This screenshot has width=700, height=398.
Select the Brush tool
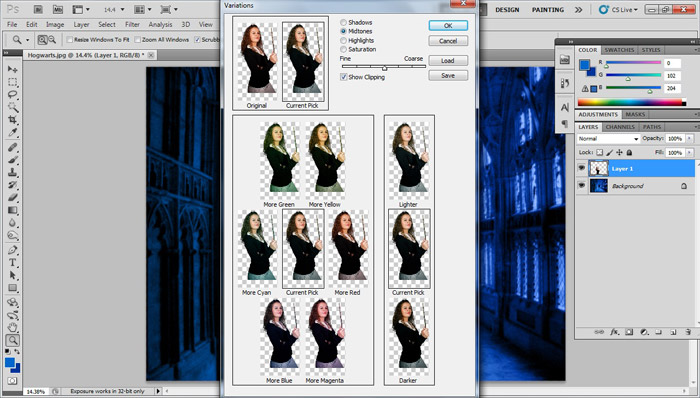12,160
